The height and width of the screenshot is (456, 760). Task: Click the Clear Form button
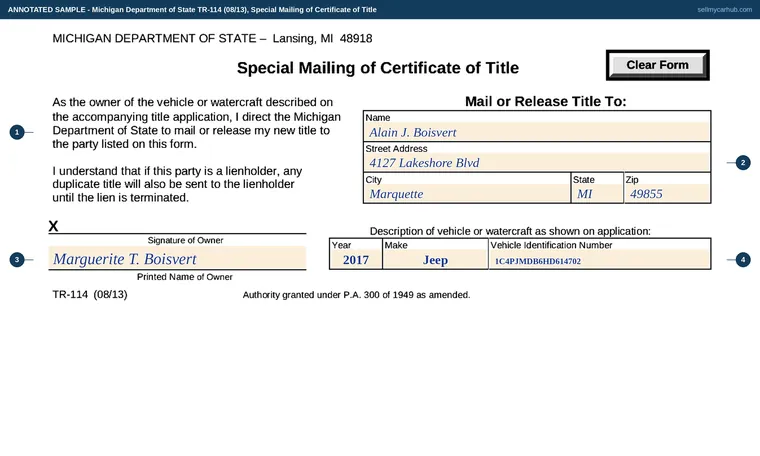coord(657,65)
